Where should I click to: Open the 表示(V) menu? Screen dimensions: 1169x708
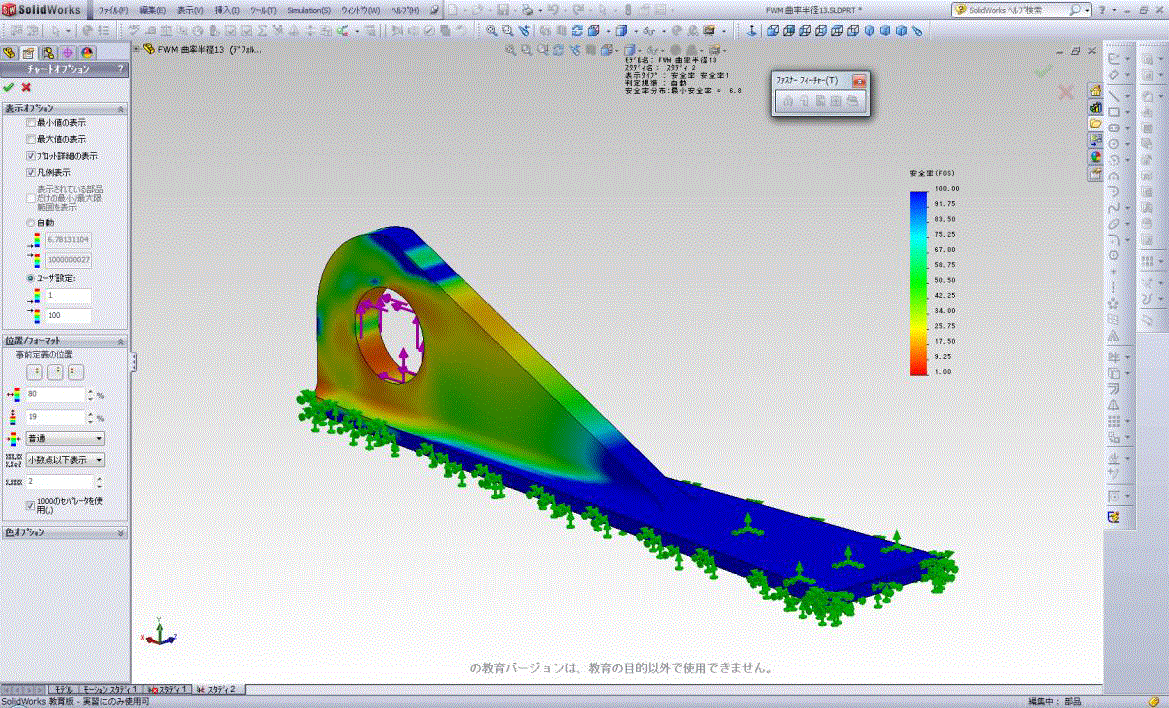[x=190, y=10]
